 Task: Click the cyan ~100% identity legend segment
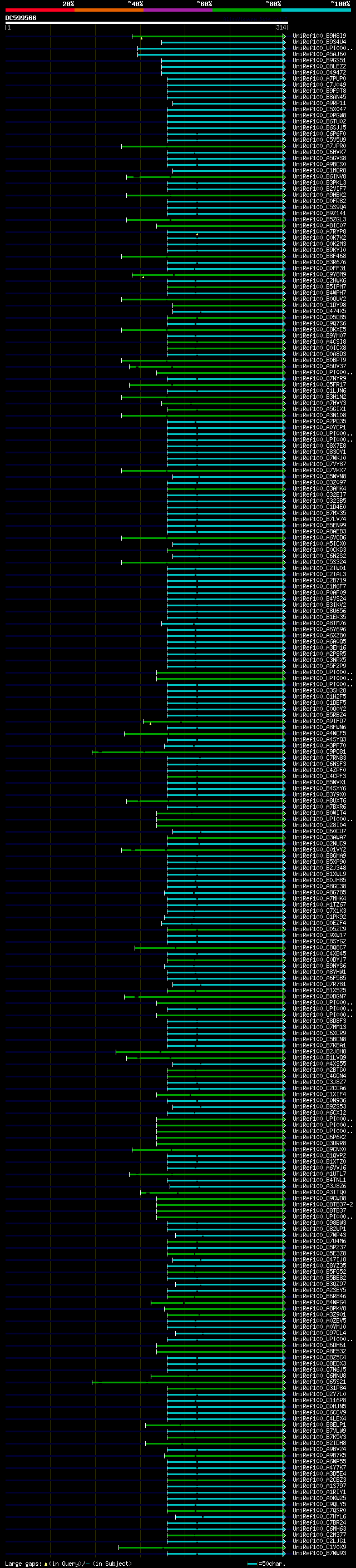[315, 10]
